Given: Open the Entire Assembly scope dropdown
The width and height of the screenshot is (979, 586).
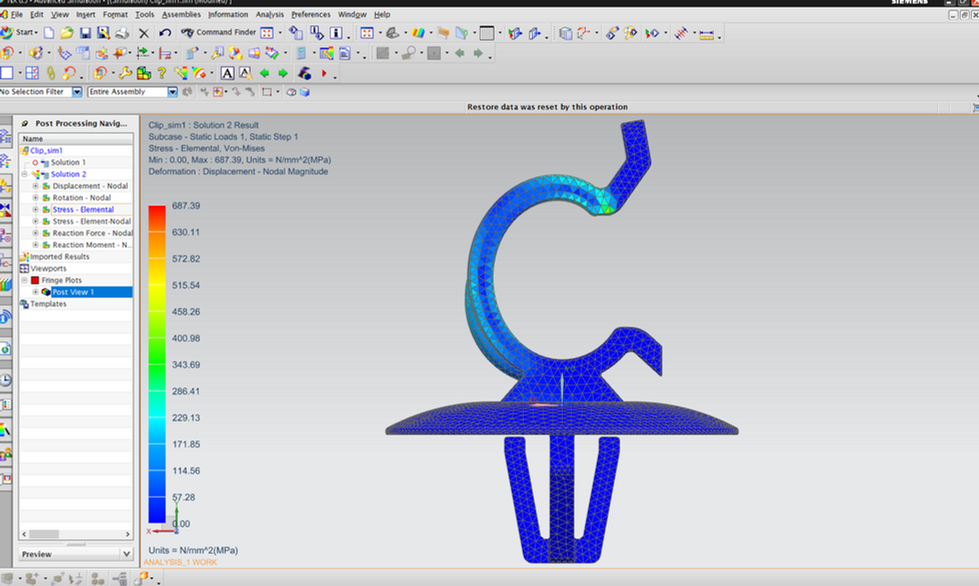Looking at the screenshot, I should pyautogui.click(x=172, y=92).
